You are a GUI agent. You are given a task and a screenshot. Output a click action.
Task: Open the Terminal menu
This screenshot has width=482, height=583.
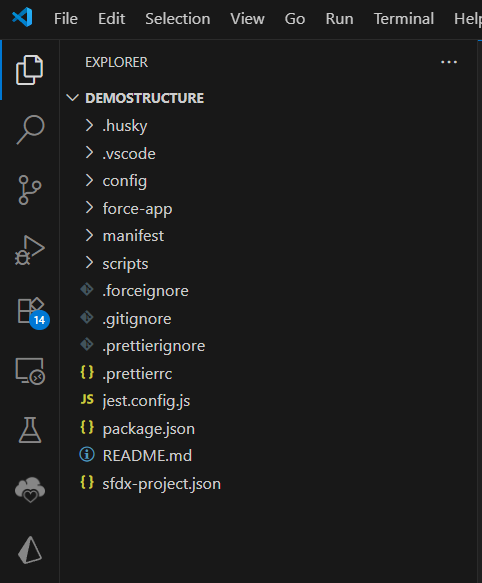(404, 19)
